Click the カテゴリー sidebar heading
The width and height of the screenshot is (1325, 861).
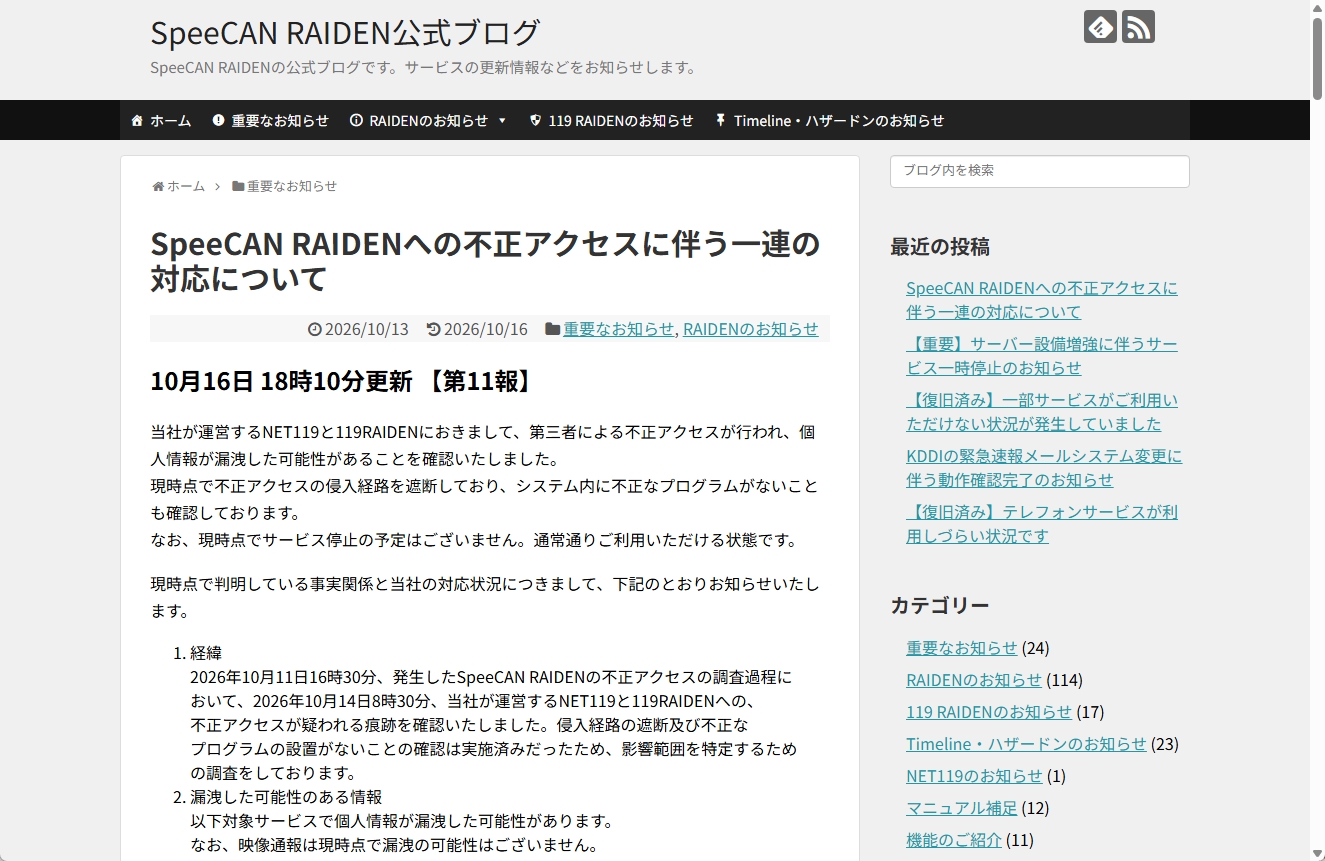tap(940, 605)
